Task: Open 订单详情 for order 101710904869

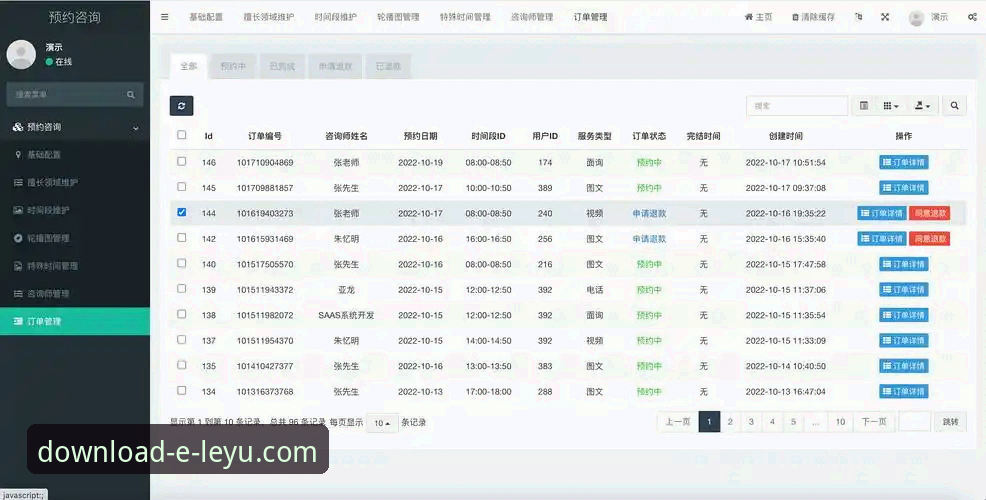Action: tap(904, 162)
